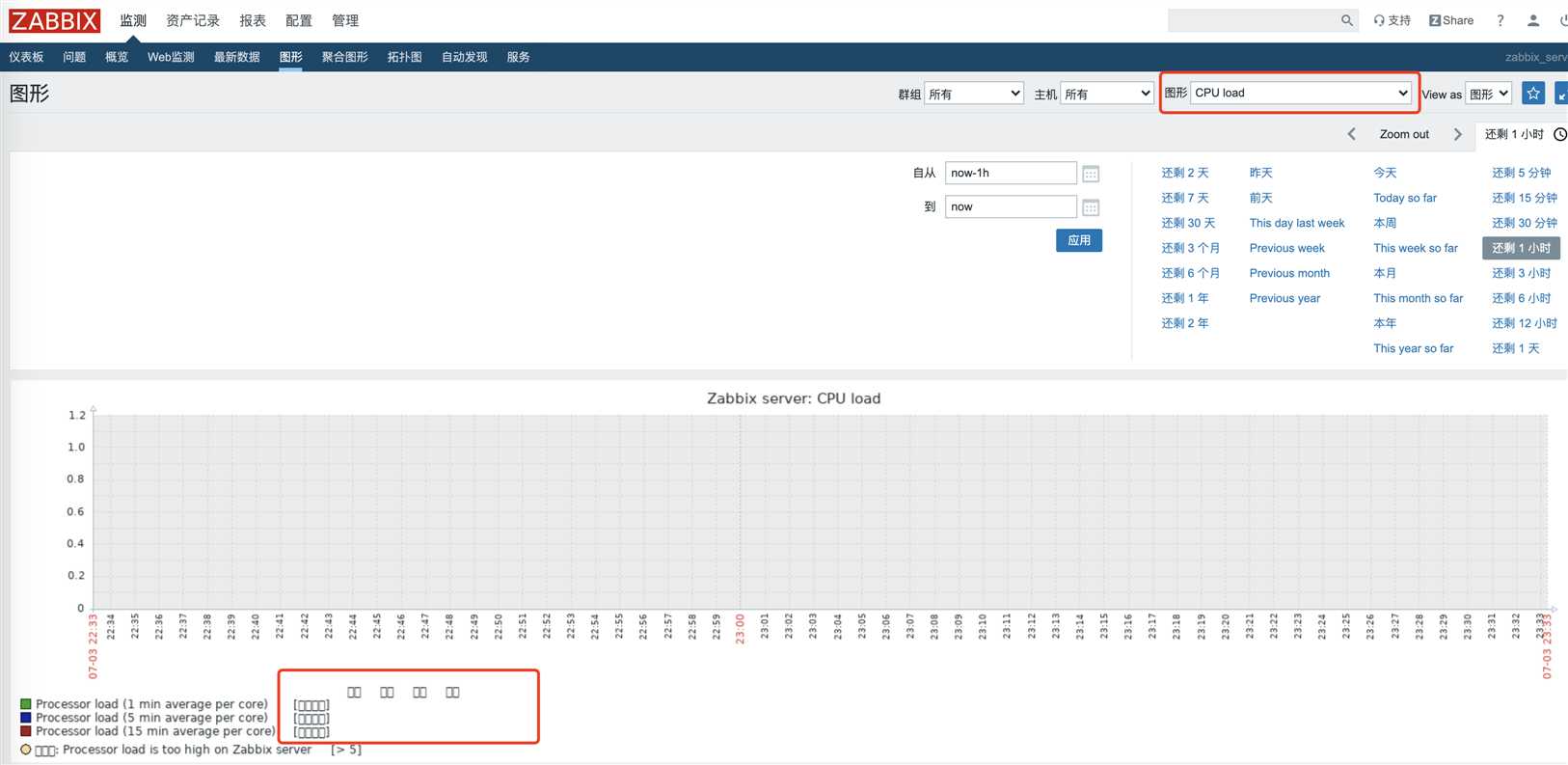Click the search magnifier icon
This screenshot has width=1568, height=765.
coord(1347,20)
